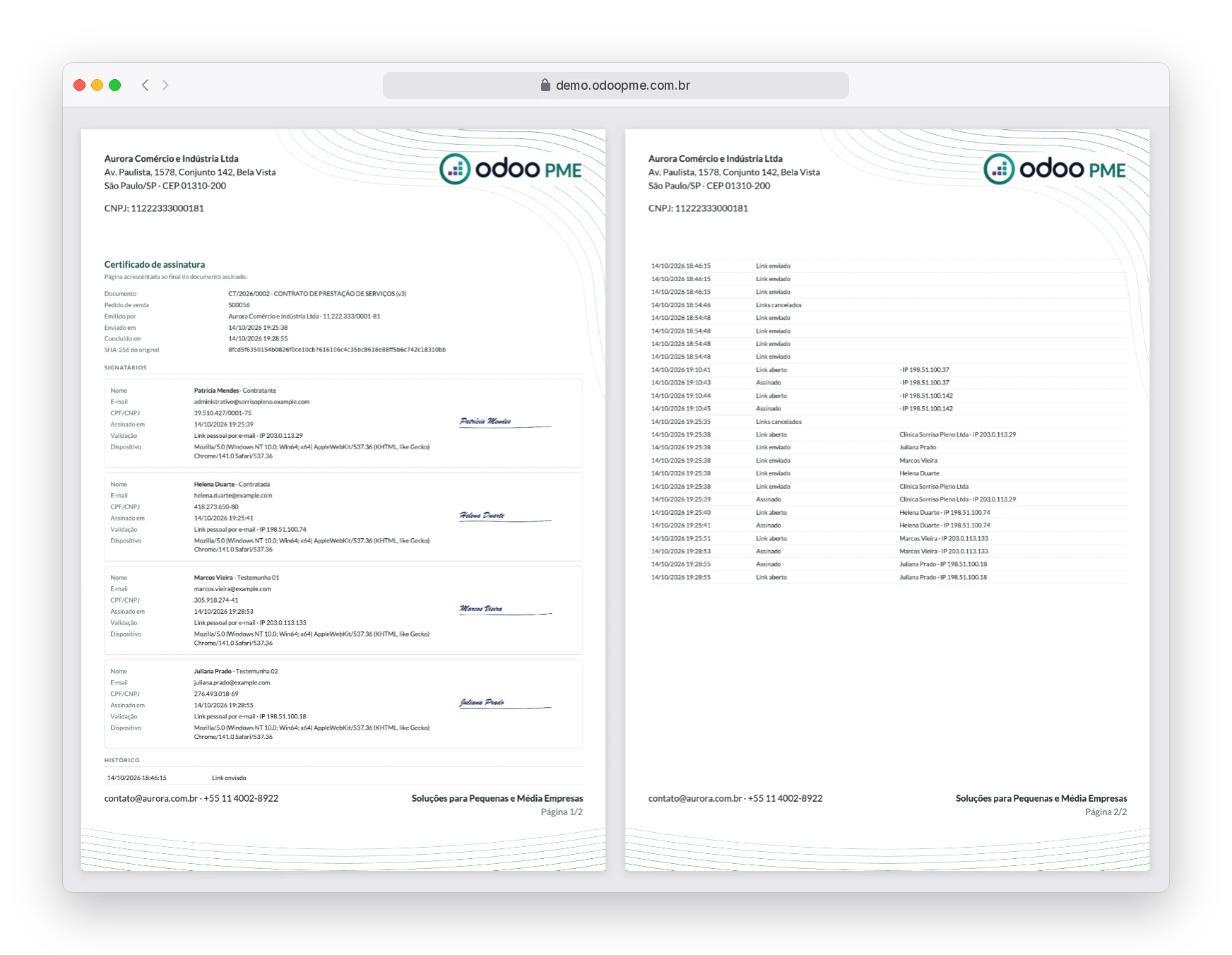Image resolution: width=1232 pixels, height=955 pixels.
Task: Click the padlock icon in address bar
Action: pos(545,85)
